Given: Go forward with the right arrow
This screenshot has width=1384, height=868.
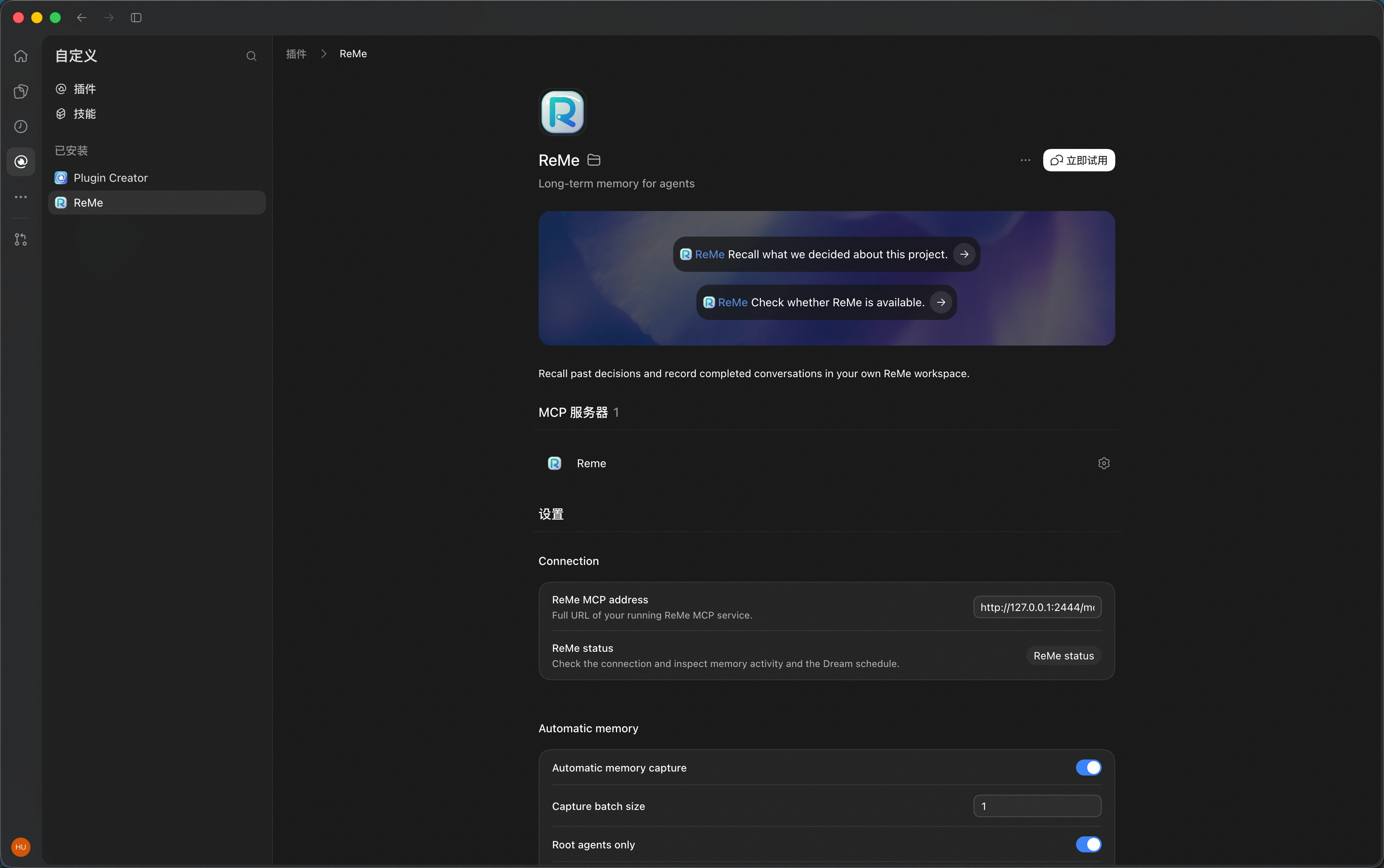Looking at the screenshot, I should click(109, 18).
